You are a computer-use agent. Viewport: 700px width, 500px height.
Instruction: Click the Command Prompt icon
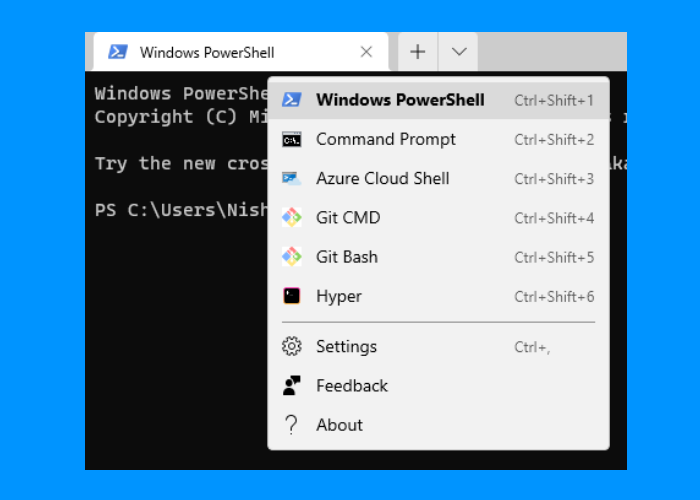292,139
